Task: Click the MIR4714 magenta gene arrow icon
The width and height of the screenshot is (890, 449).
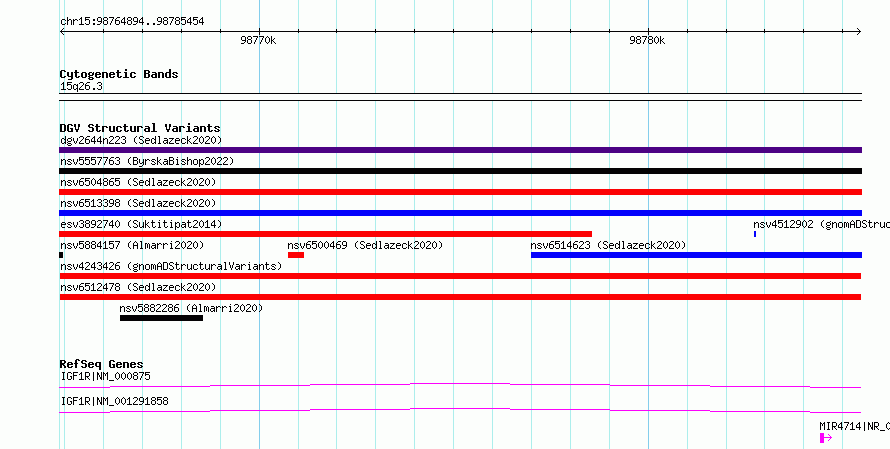Action: point(826,438)
